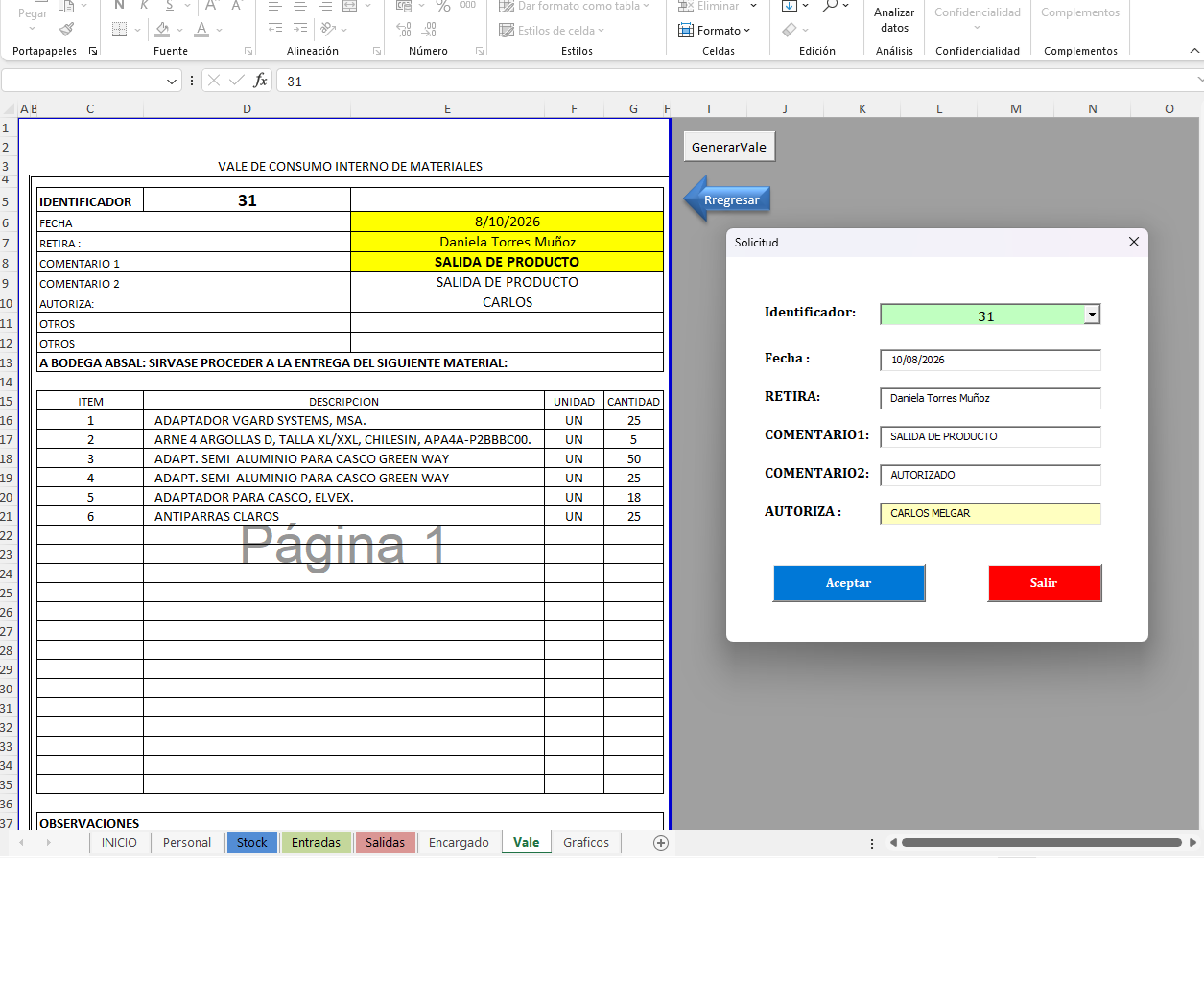
Task: Click the Fecha input field in the Solicitud dialog
Action: [990, 360]
